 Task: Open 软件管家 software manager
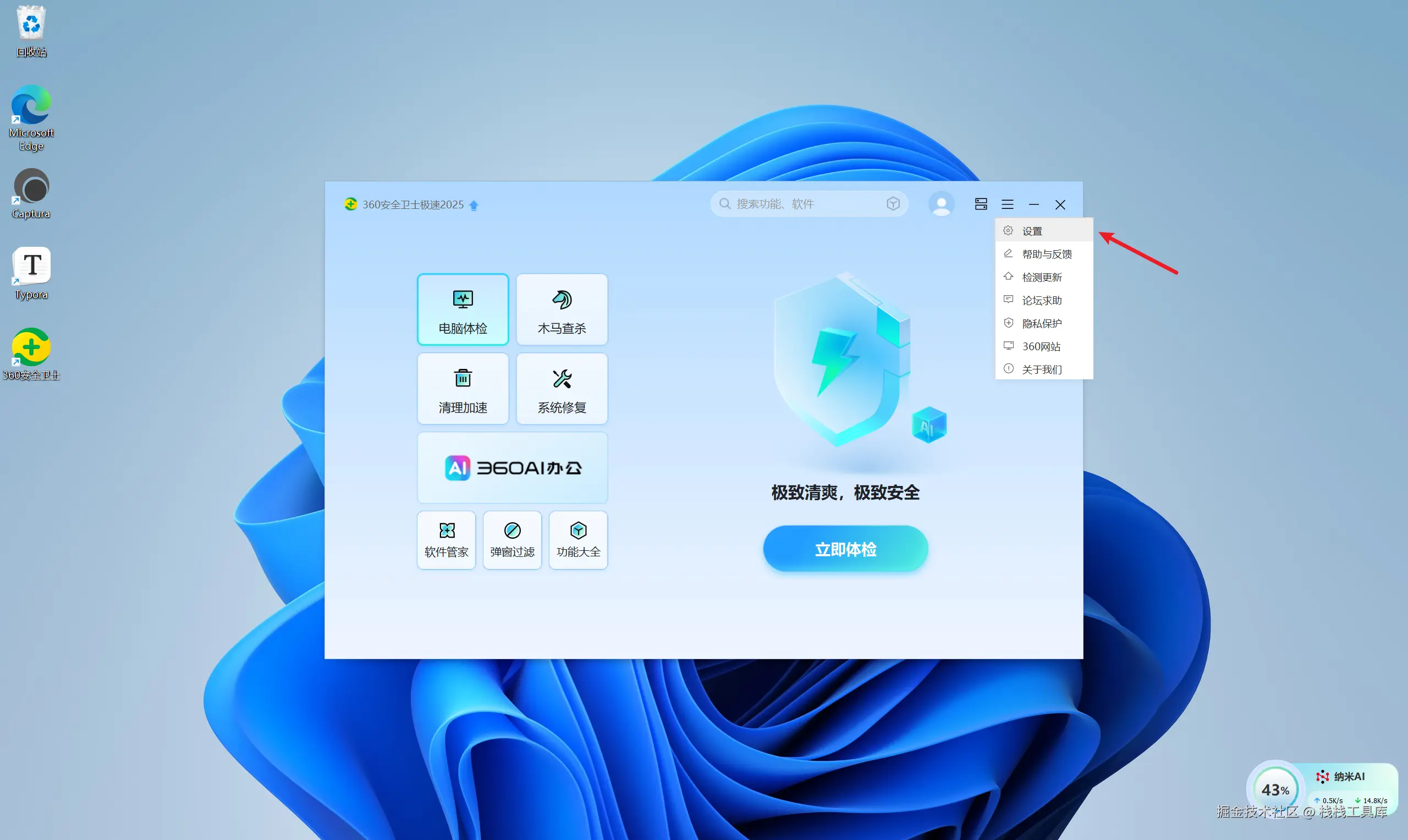[446, 540]
